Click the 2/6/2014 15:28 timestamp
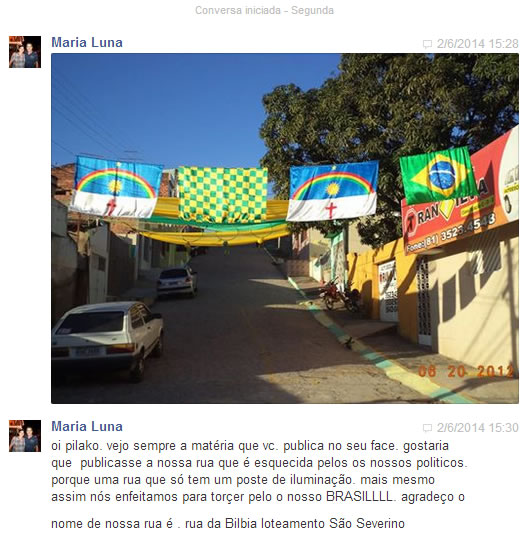The width and height of the screenshot is (523, 554). pyautogui.click(x=477, y=44)
